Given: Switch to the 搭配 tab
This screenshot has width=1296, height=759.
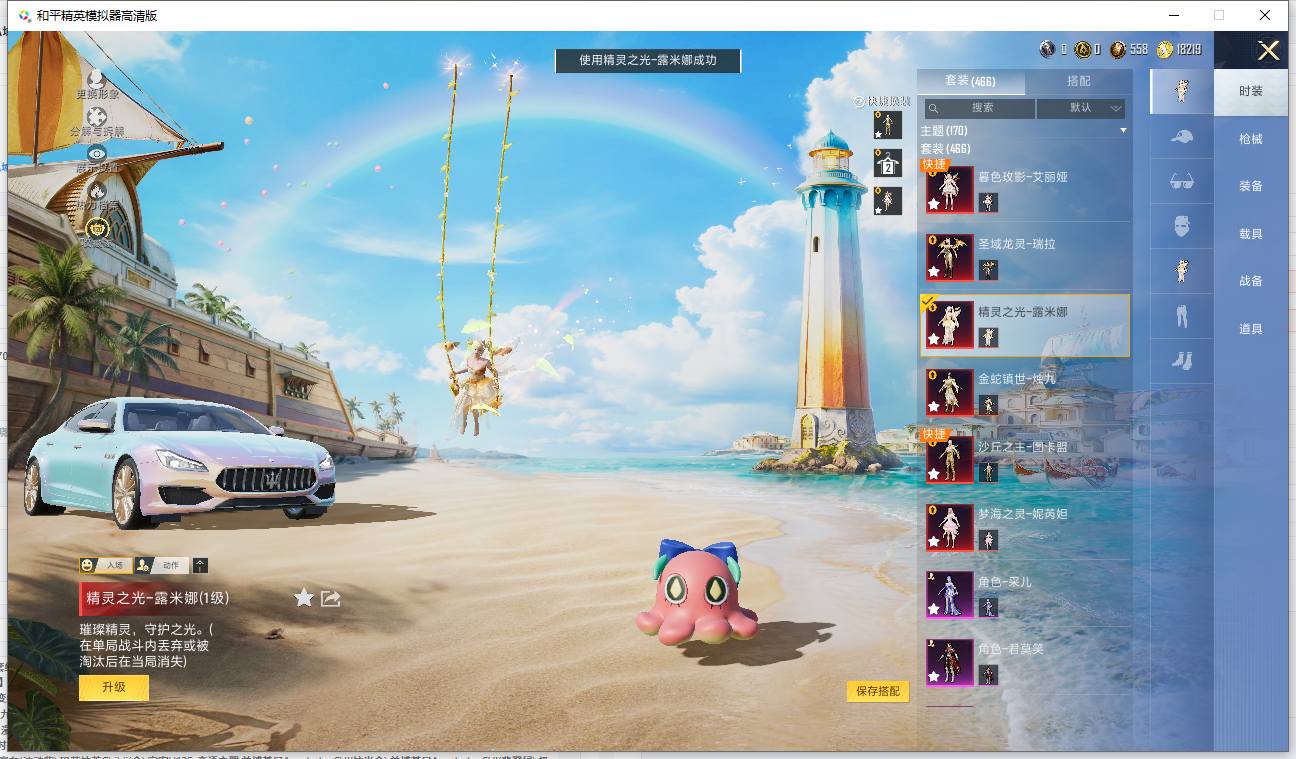Looking at the screenshot, I should coord(1079,81).
